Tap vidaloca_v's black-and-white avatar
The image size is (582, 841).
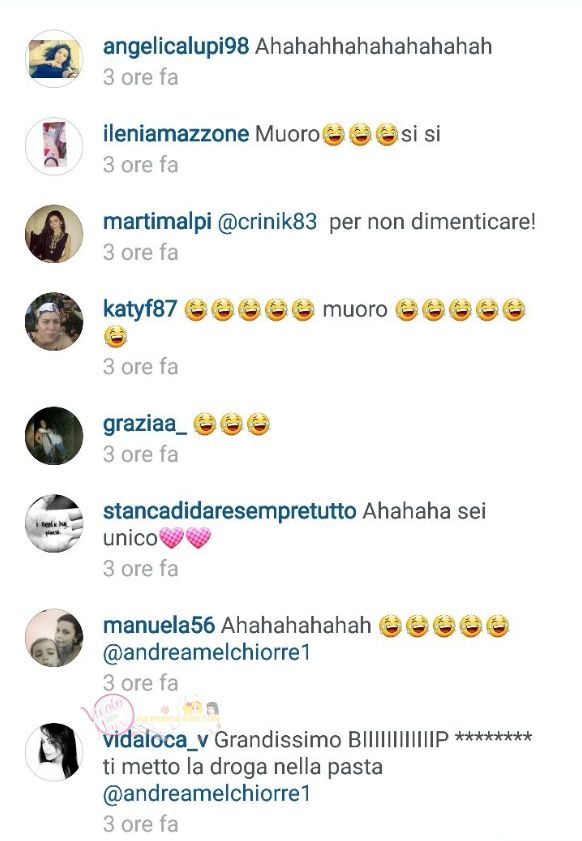[x=54, y=752]
